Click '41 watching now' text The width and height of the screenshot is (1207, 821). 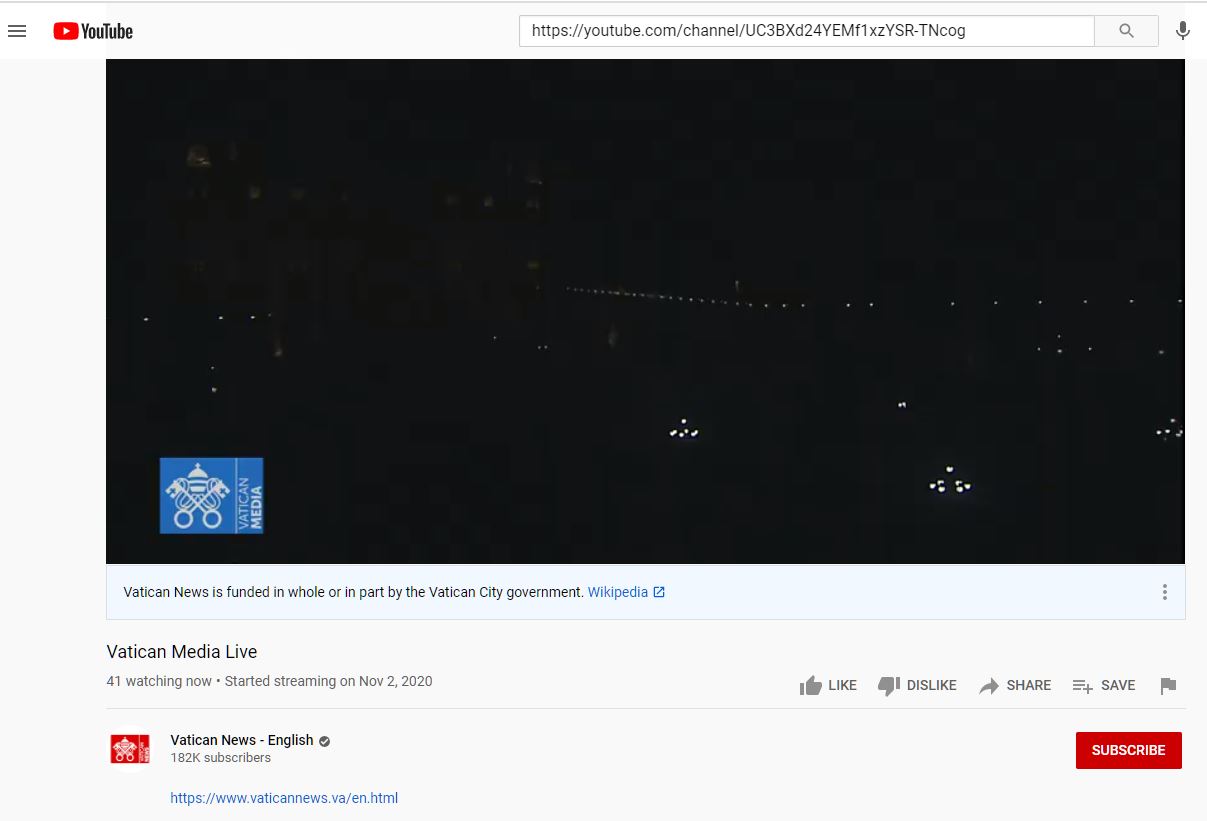[159, 681]
